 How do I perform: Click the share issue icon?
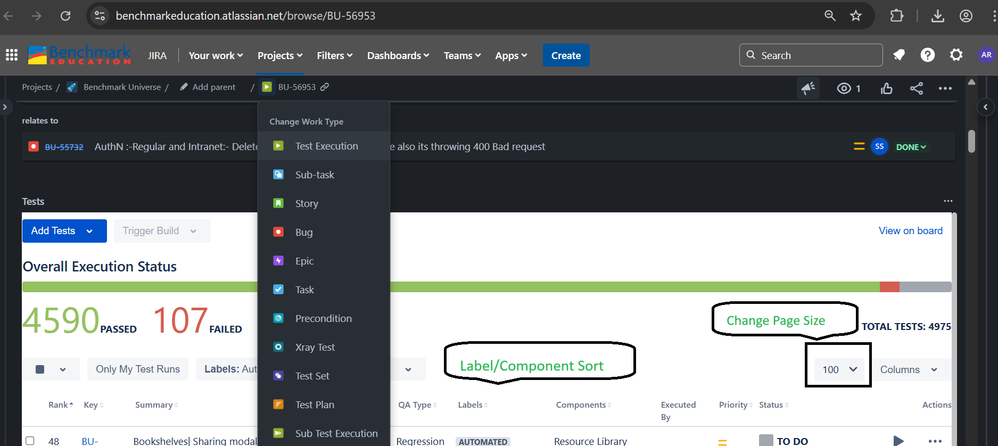(x=917, y=88)
